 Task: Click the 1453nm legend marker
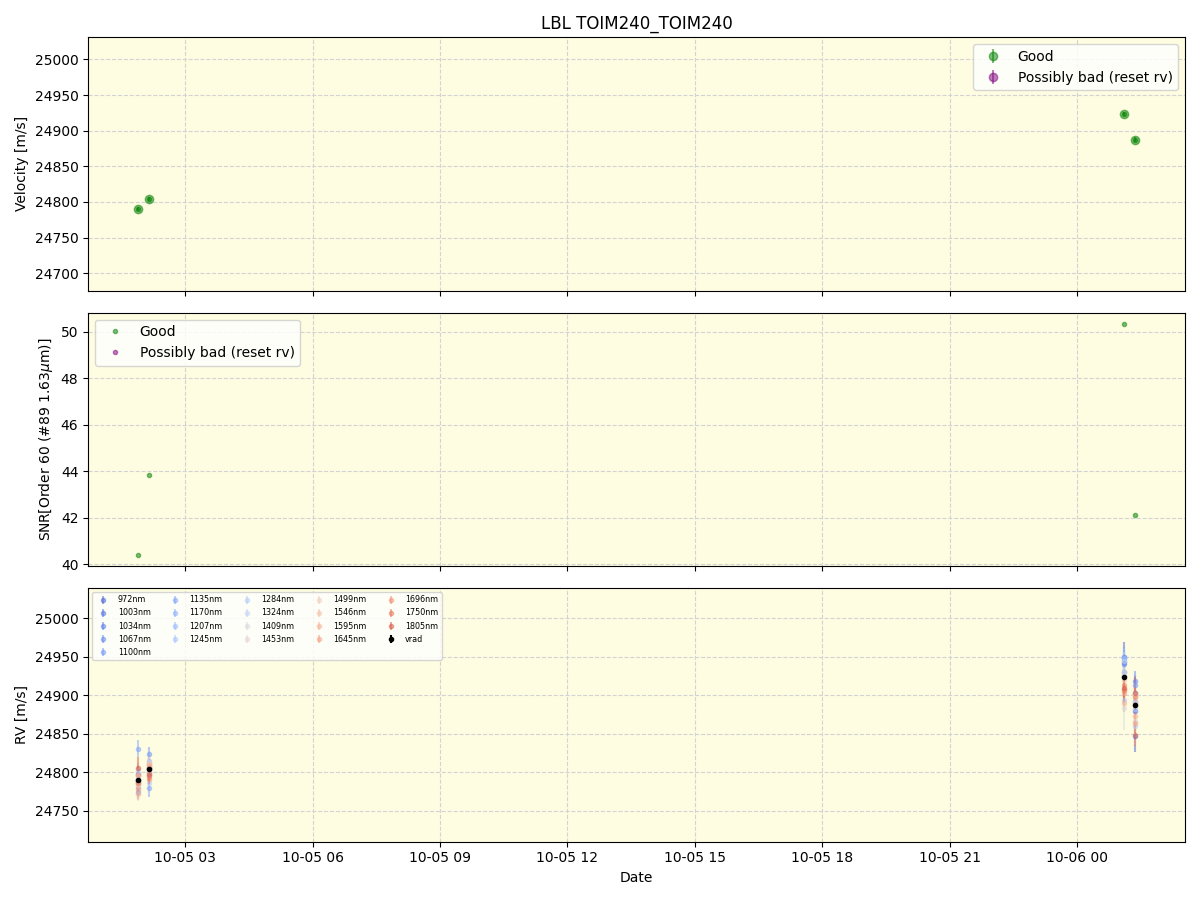pos(247,639)
